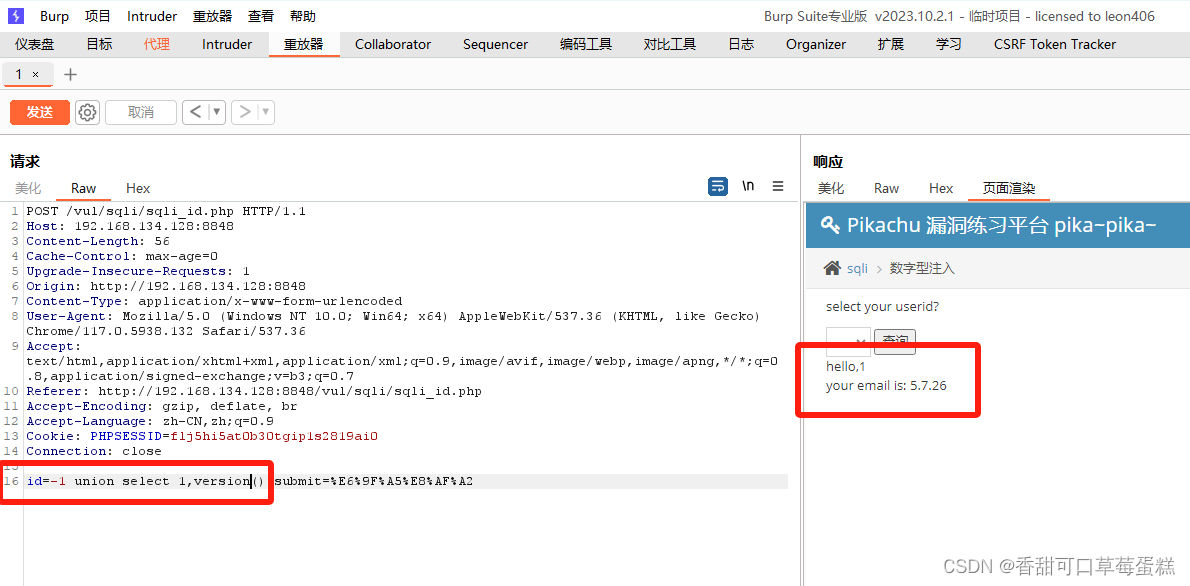Switch response view to Hex
This screenshot has width=1190, height=586.
[x=941, y=188]
